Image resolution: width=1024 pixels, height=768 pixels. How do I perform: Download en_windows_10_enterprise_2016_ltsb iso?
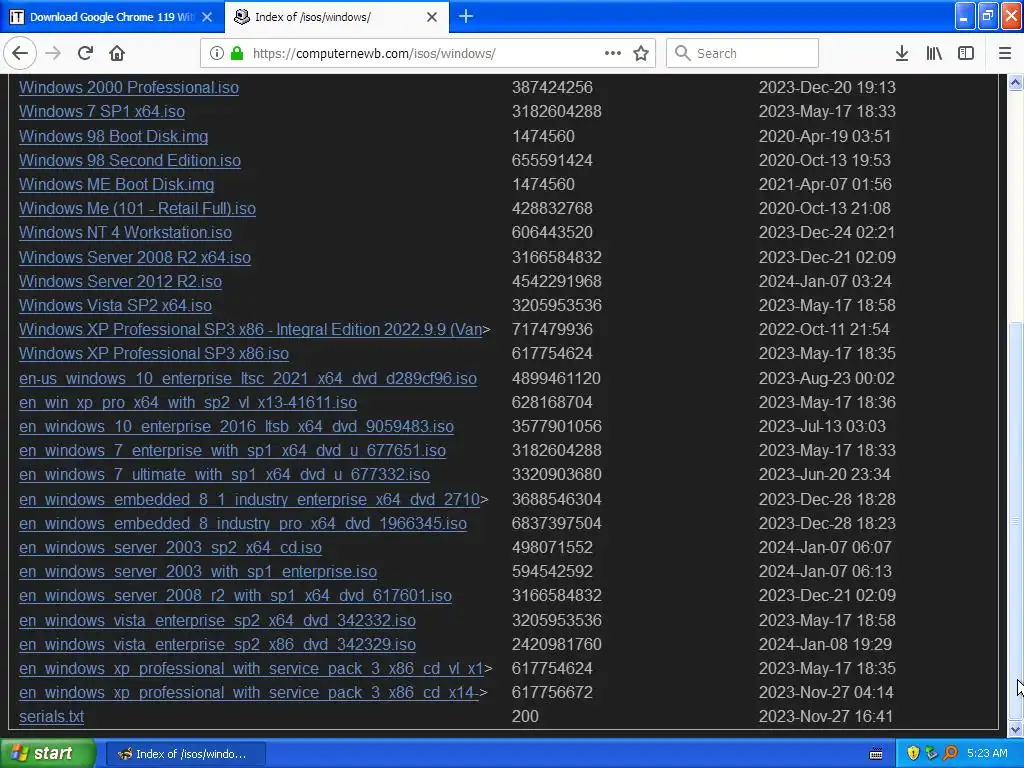pos(236,427)
